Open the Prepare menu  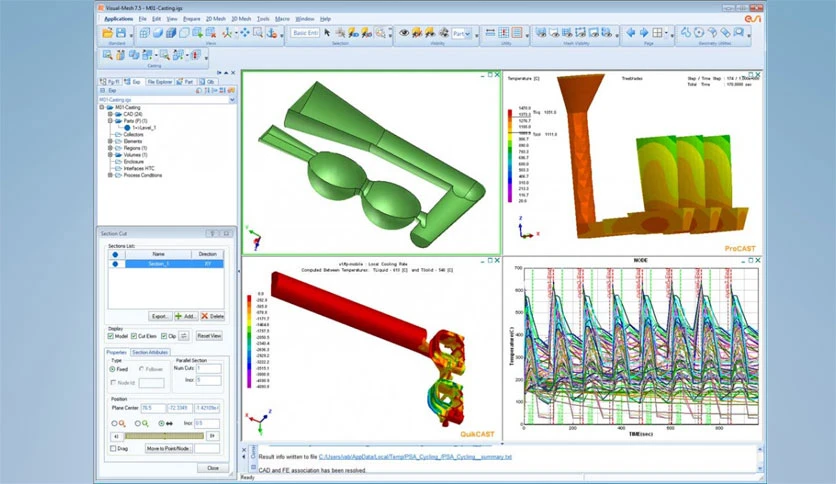coord(191,19)
